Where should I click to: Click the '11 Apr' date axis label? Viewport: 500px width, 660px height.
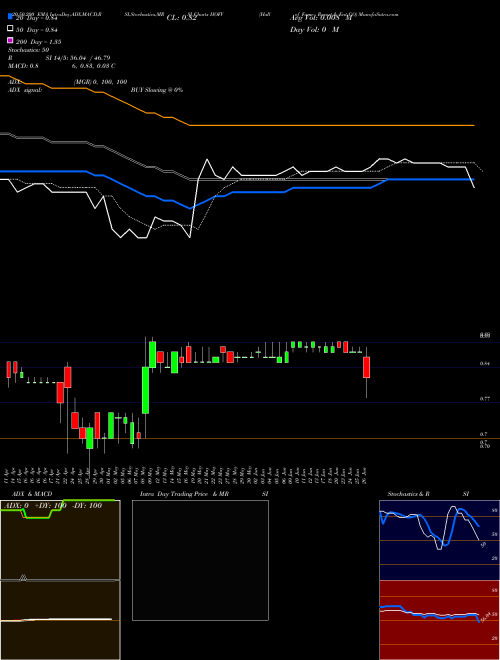click(7, 475)
